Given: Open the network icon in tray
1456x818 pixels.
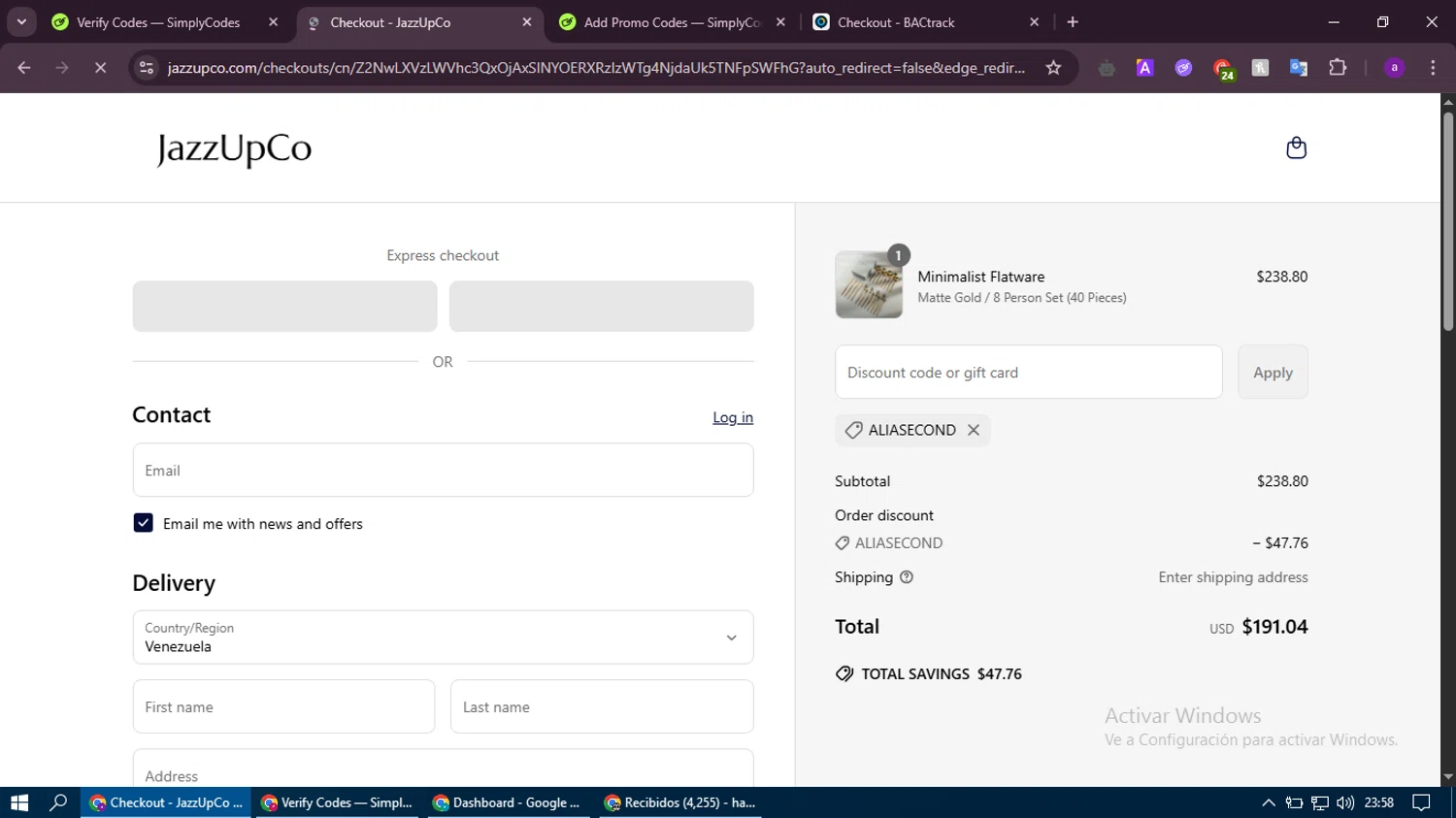Looking at the screenshot, I should pos(1319,802).
